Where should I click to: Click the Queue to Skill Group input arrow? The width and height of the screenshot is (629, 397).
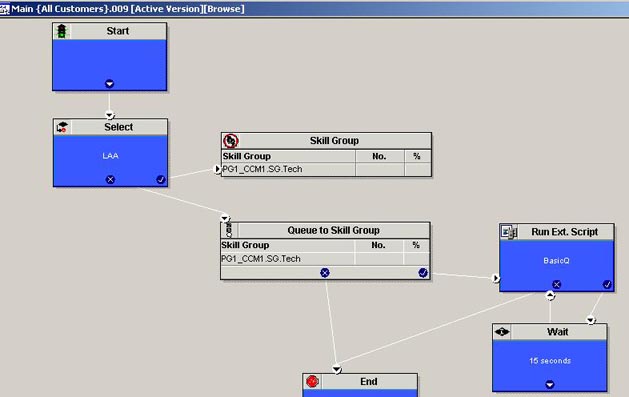click(x=225, y=218)
